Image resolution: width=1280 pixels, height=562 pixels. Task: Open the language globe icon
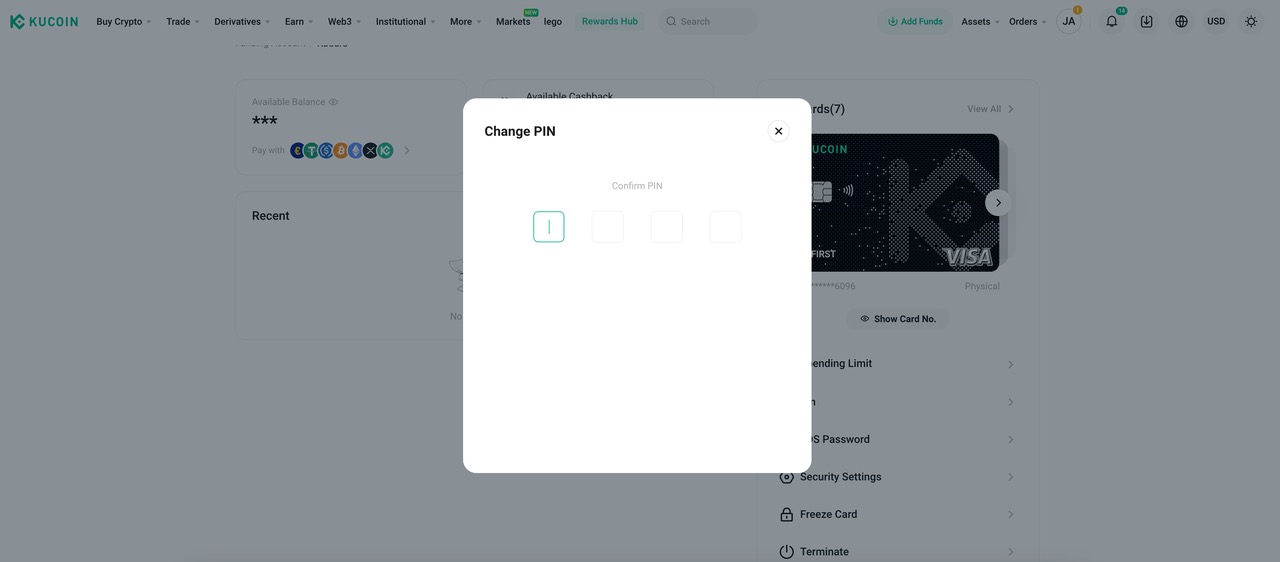(1181, 21)
